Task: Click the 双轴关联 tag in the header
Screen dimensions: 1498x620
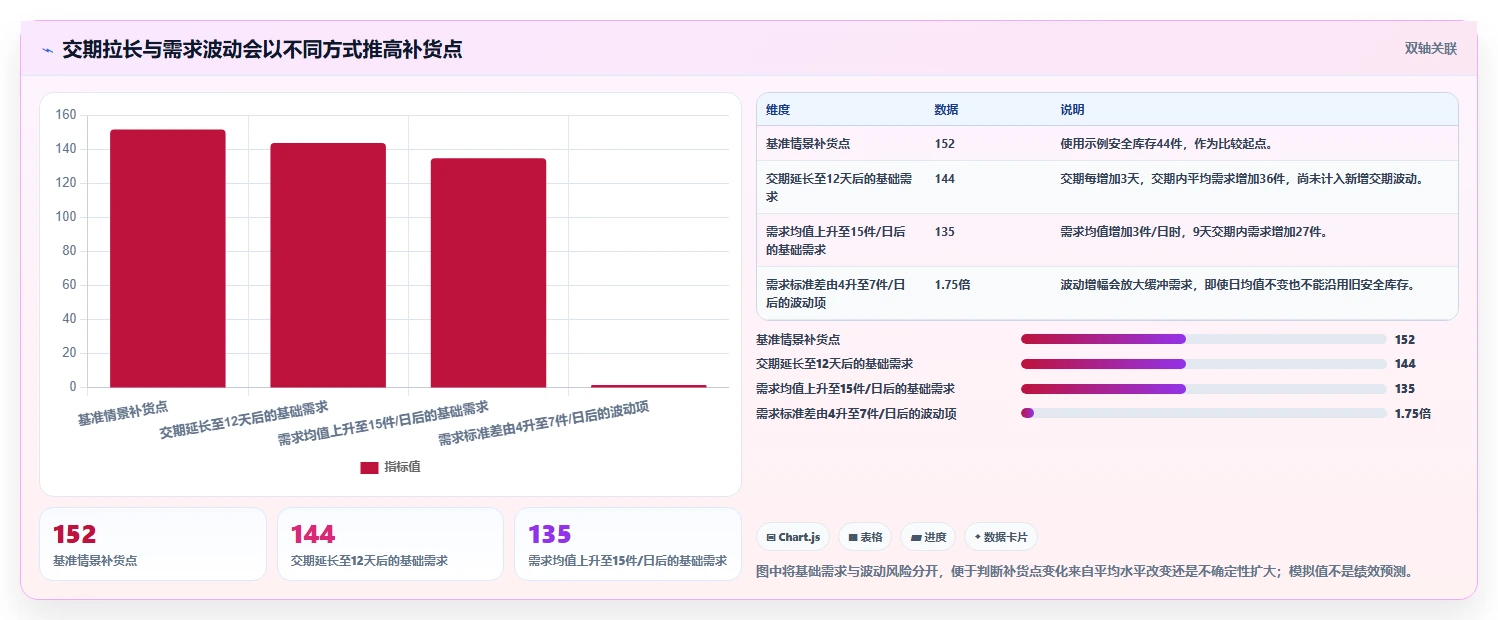Action: [1430, 48]
